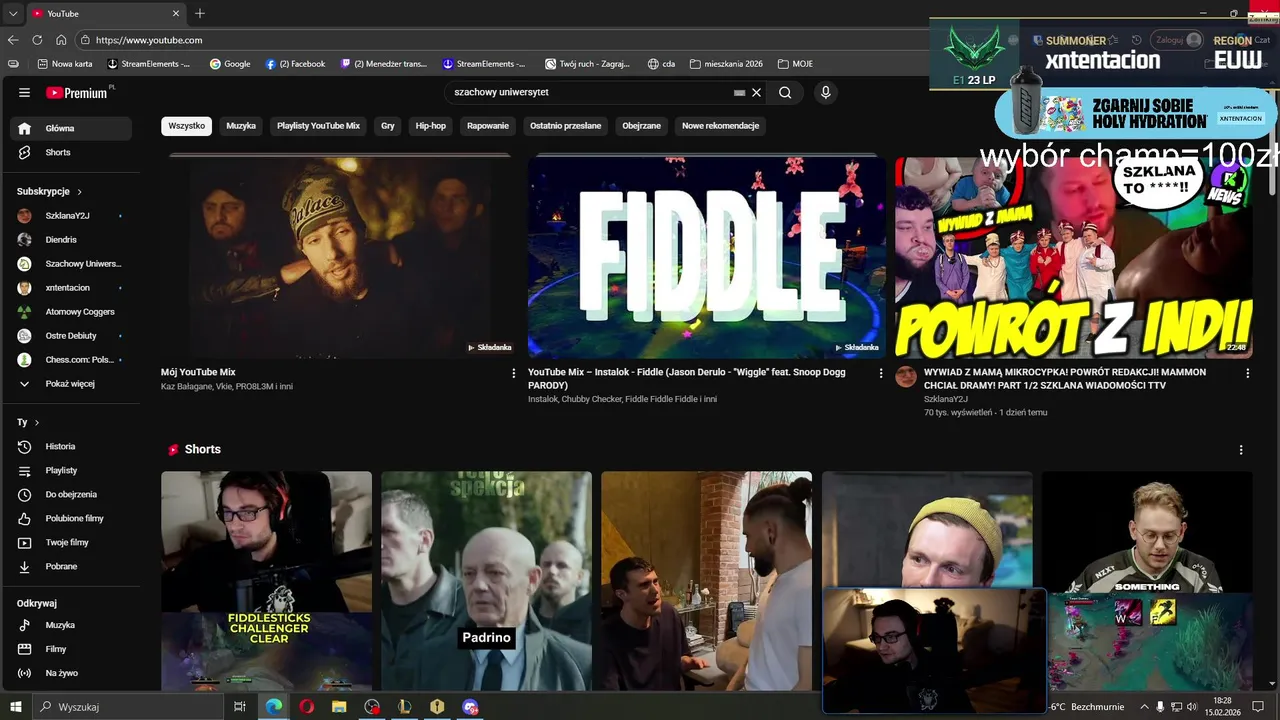Click the search field with 'szachowy uniwersytet'
Viewport: 1280px width, 720px height.
coord(590,92)
